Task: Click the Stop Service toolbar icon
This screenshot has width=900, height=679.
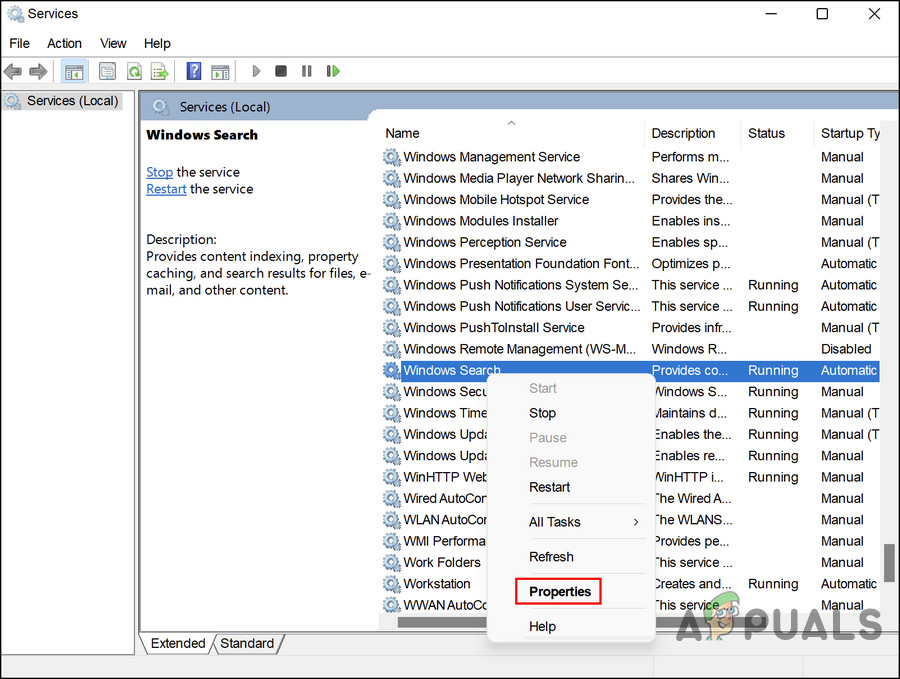Action: click(281, 71)
